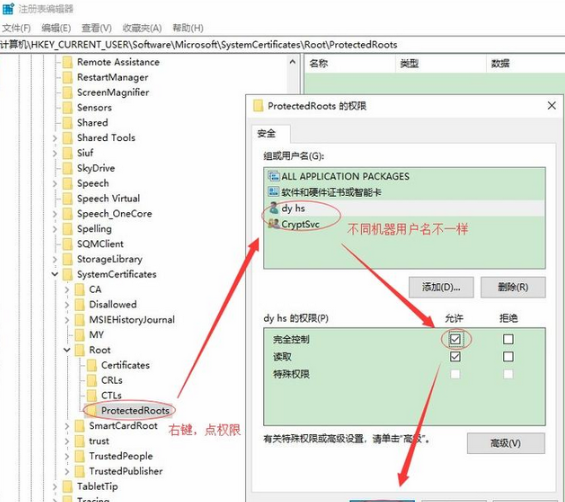This screenshot has width=565, height=502.
Task: Expand the SmartCardRoot tree node
Action: tap(67, 426)
